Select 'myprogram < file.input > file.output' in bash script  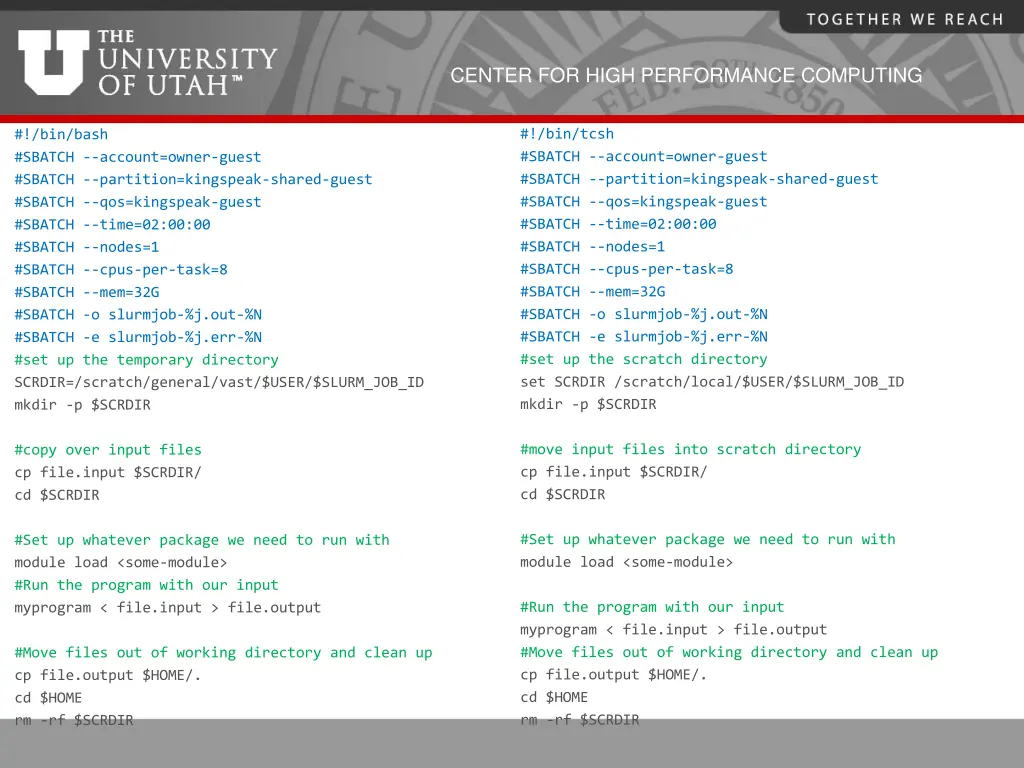(168, 608)
